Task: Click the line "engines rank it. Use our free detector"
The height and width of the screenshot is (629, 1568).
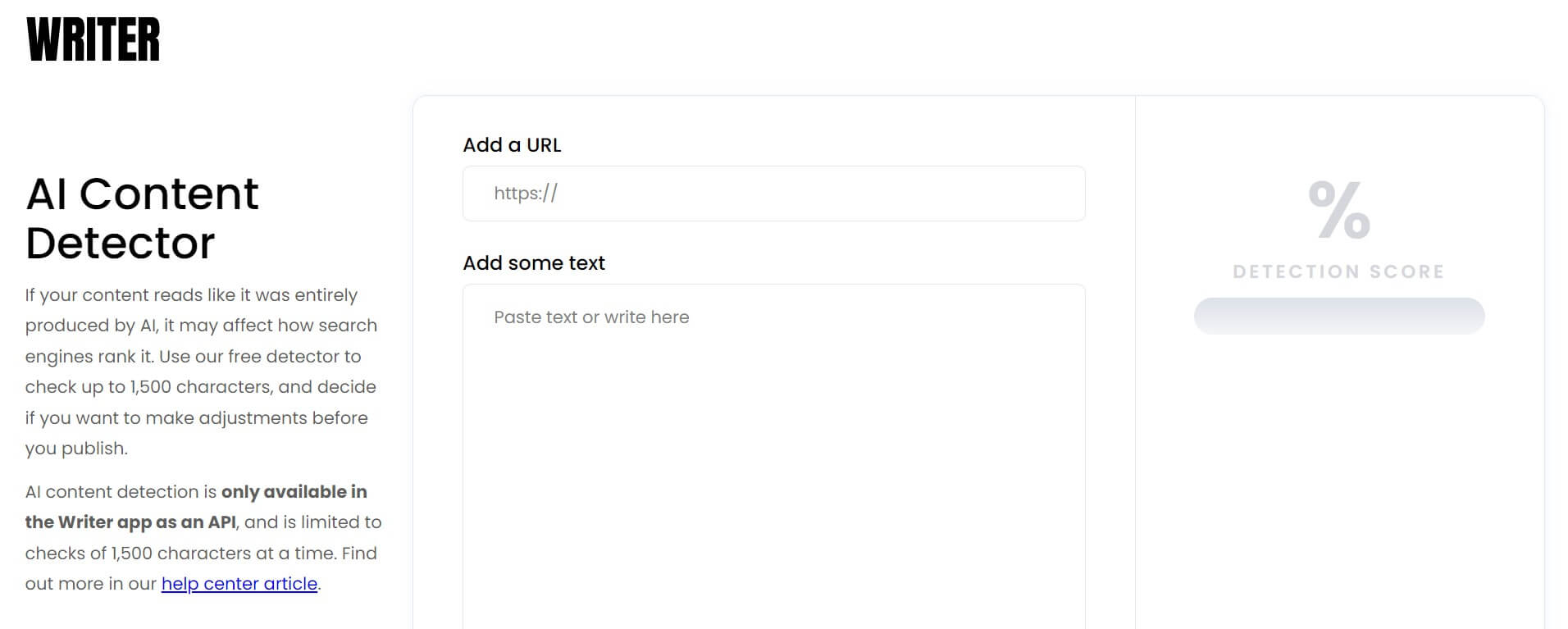Action: coord(193,357)
